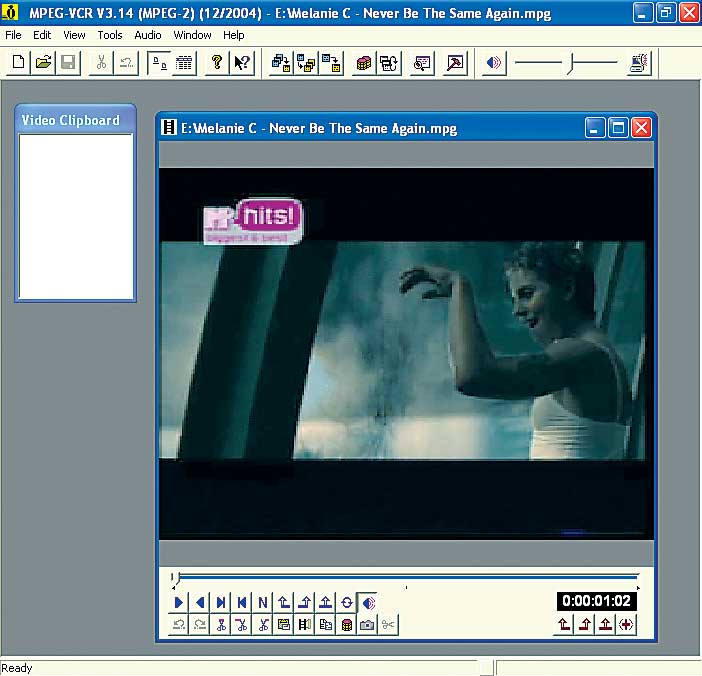
Task: Open the Edit menu
Action: [42, 35]
